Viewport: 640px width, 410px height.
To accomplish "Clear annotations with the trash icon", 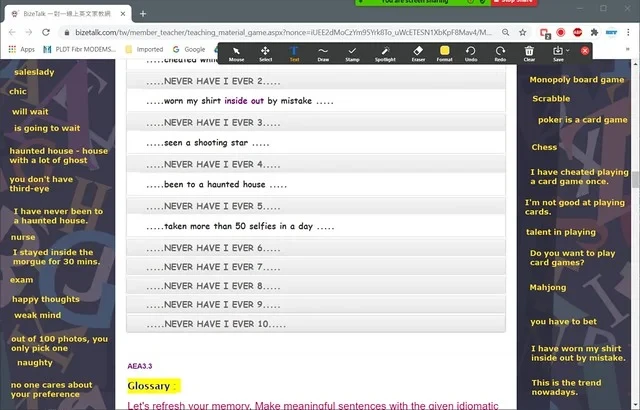I will [x=529, y=54].
